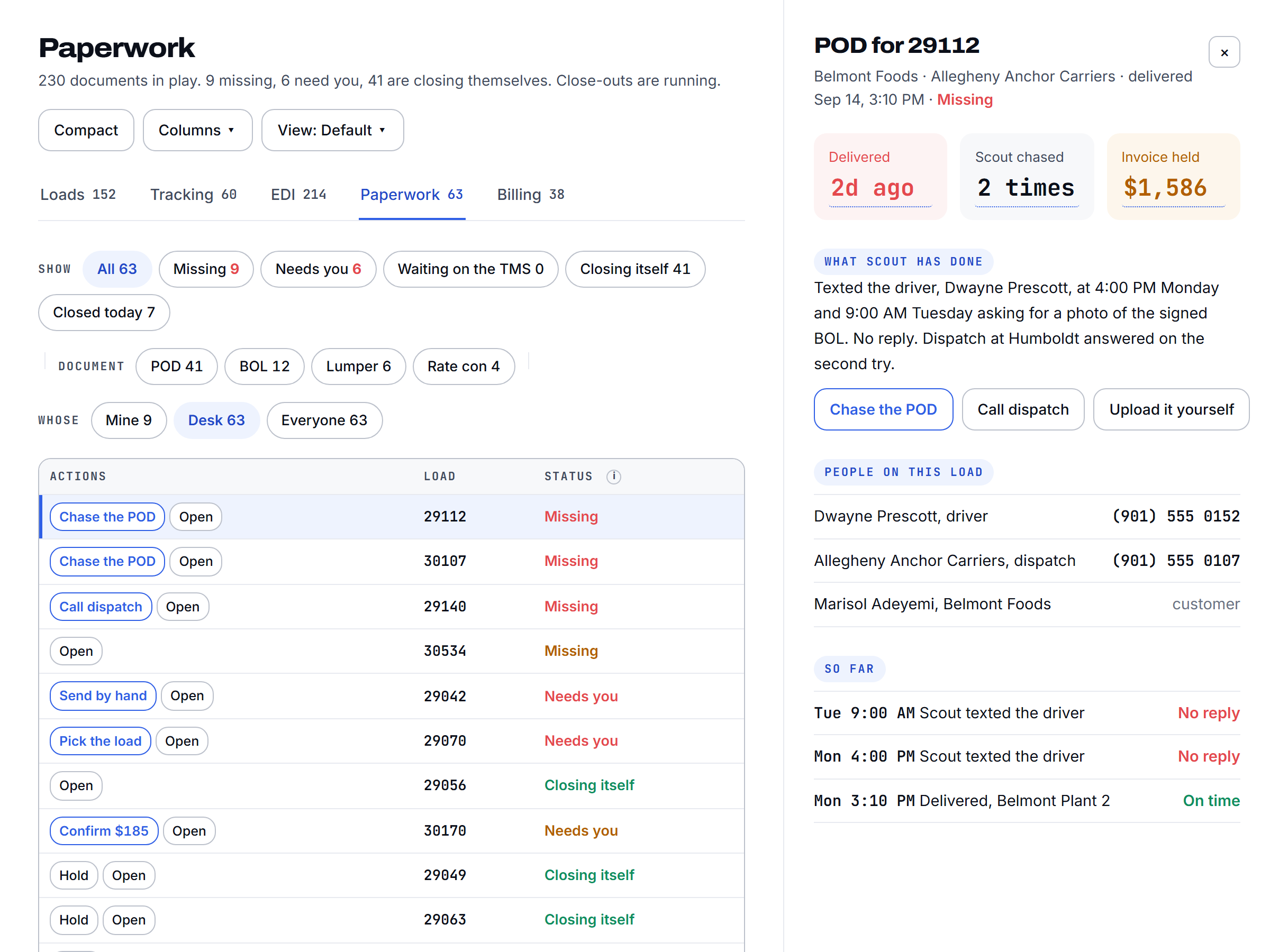Expand the View: Default dropdown
1270x952 pixels.
[x=332, y=130]
